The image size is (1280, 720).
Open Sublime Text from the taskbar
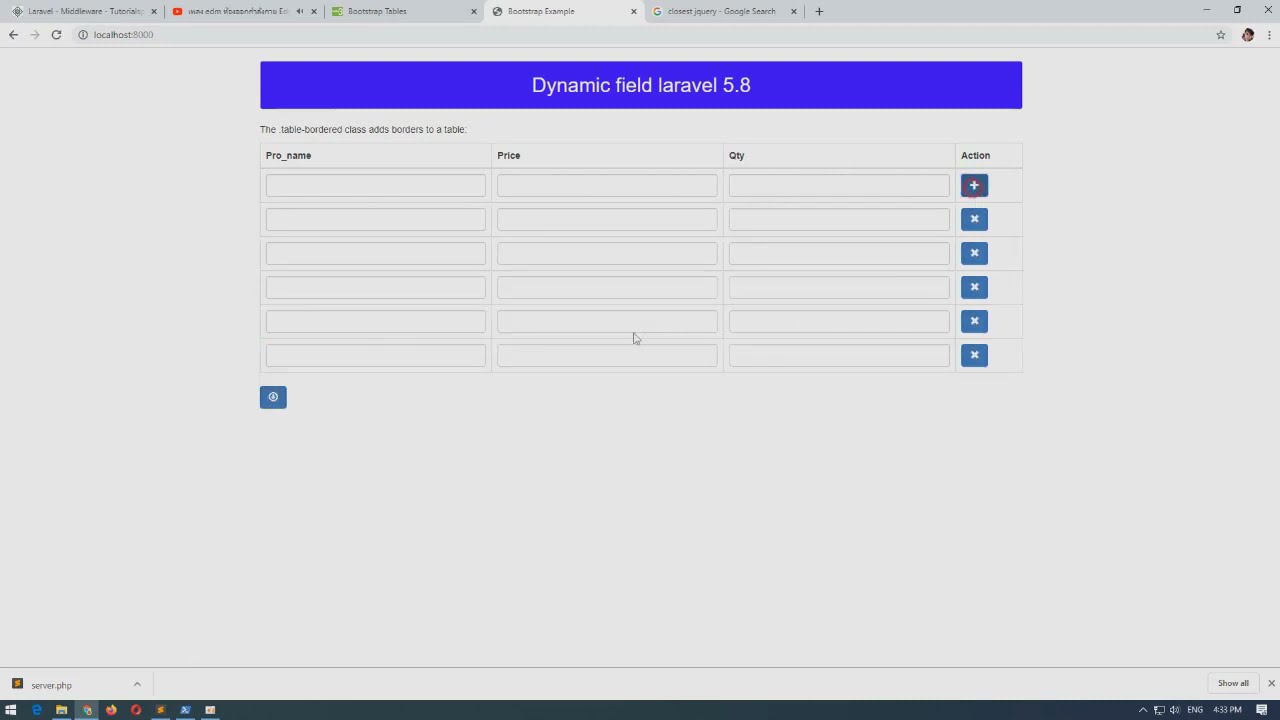pyautogui.click(x=160, y=710)
